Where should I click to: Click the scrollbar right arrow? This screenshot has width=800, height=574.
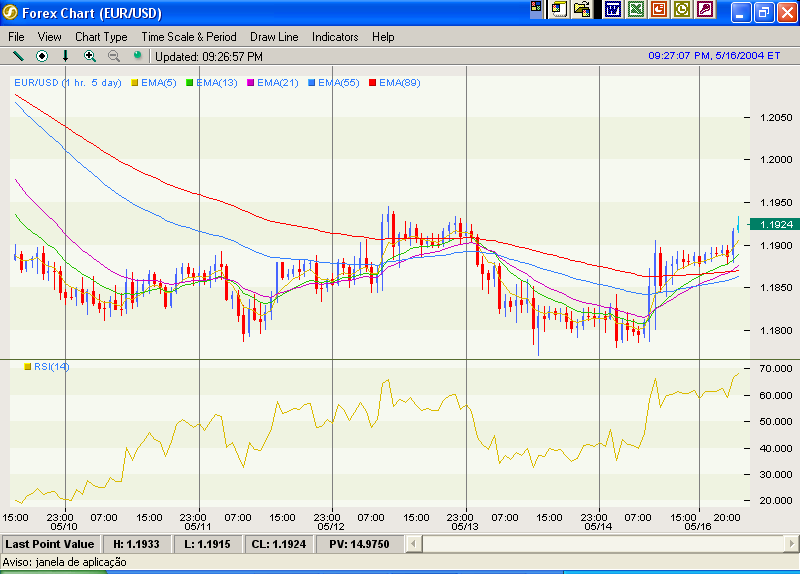coord(792,544)
